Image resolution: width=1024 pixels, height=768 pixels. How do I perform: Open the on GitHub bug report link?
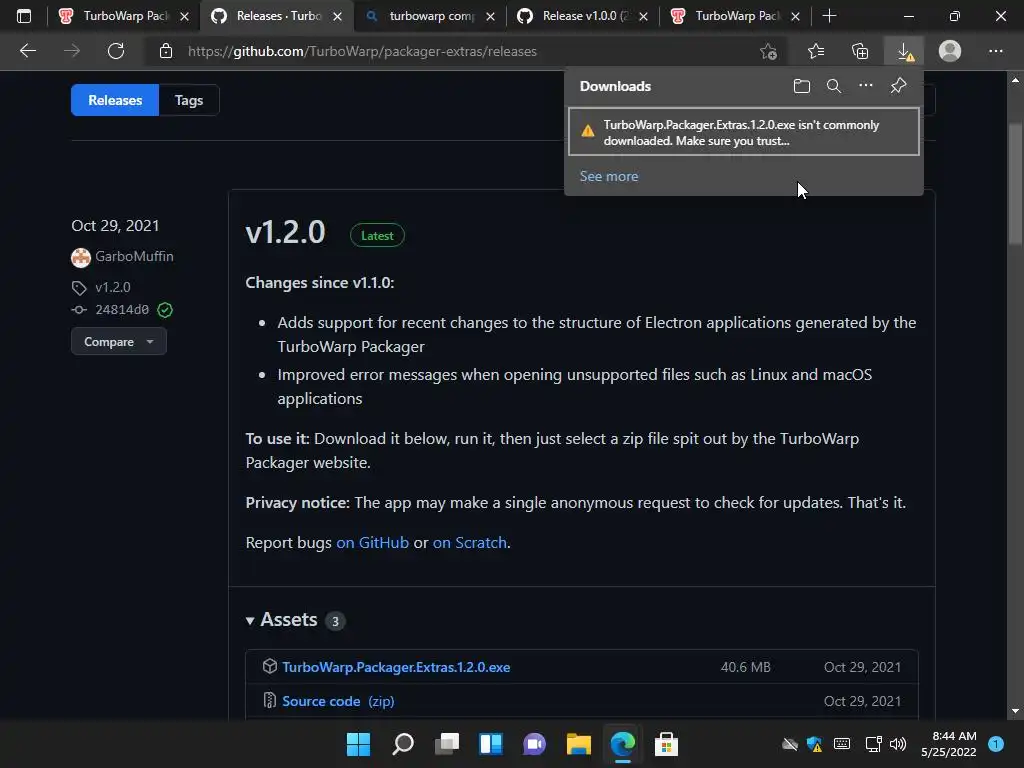(x=372, y=543)
